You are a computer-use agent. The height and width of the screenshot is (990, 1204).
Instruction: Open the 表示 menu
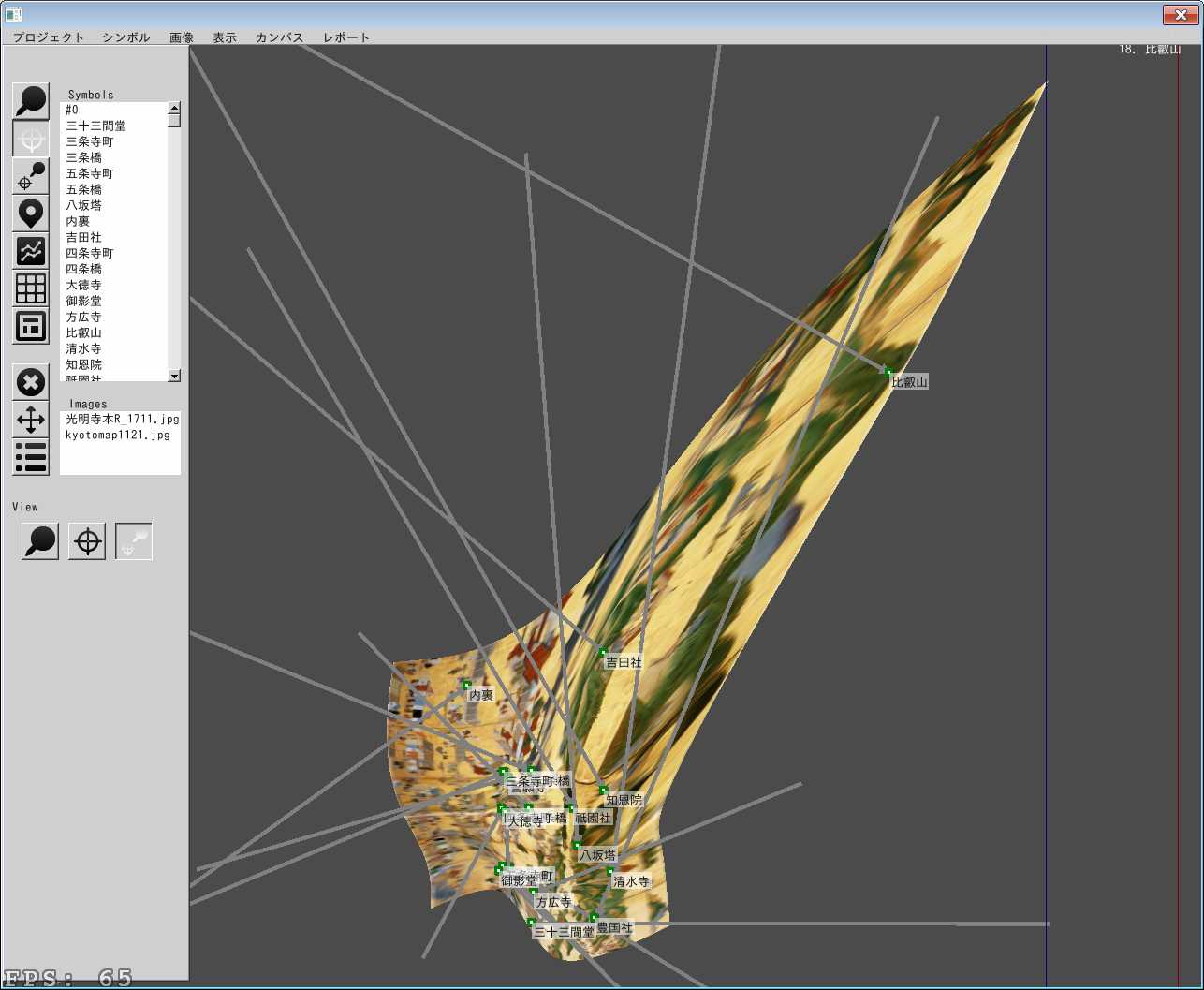pyautogui.click(x=225, y=37)
